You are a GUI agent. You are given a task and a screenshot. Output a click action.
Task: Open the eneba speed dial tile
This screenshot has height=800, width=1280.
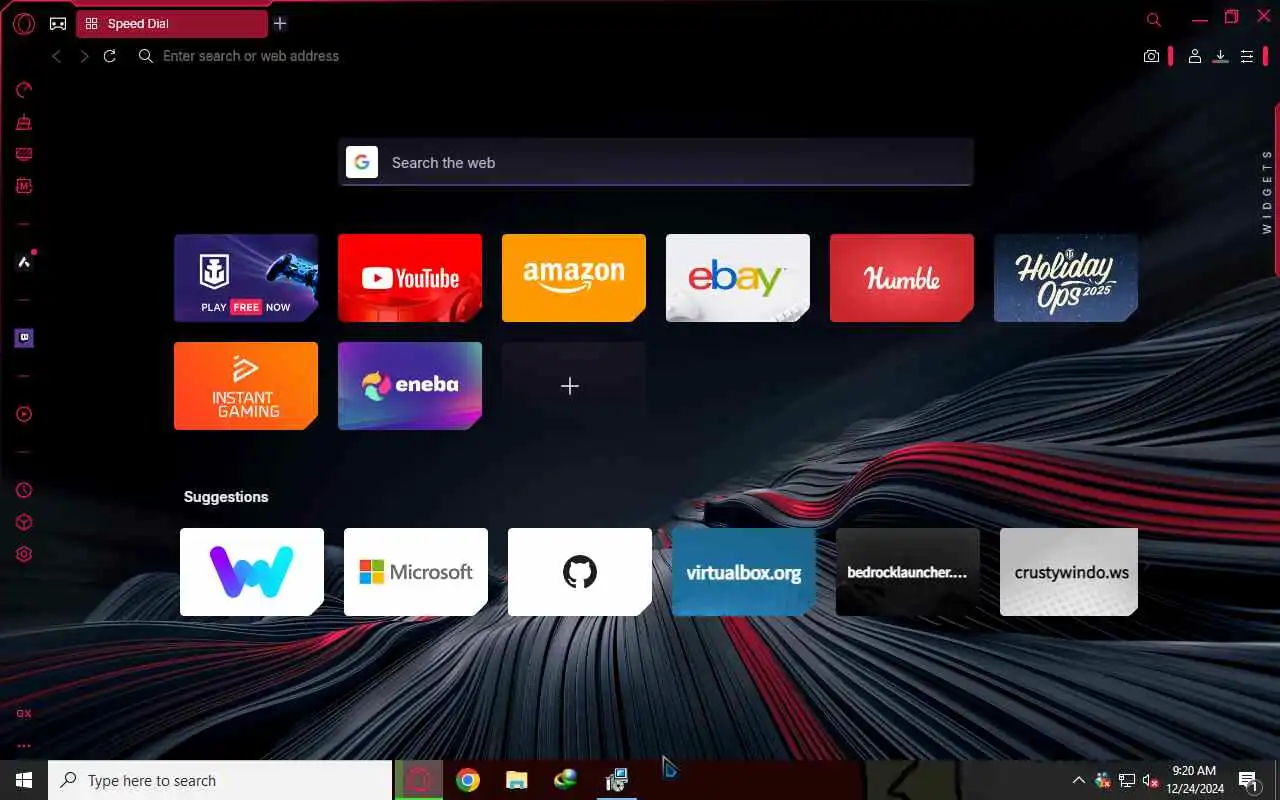(410, 386)
